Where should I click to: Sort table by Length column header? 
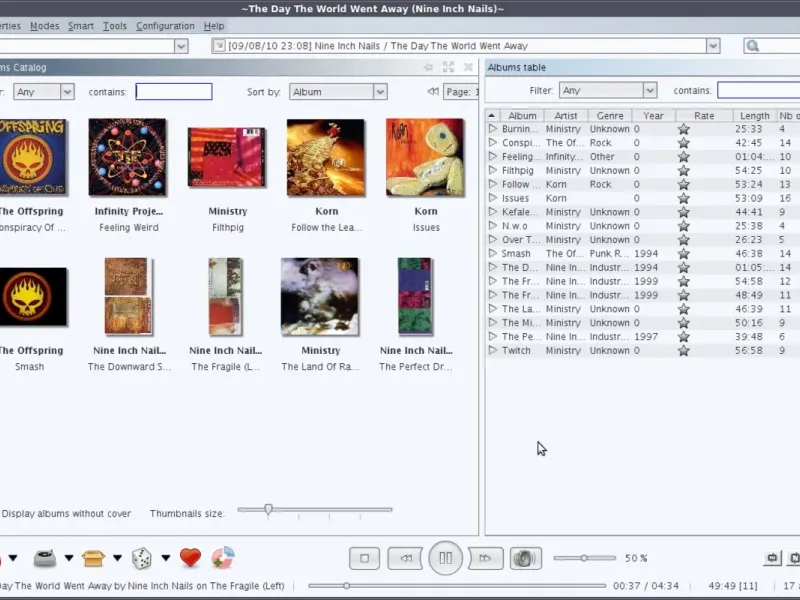[755, 116]
